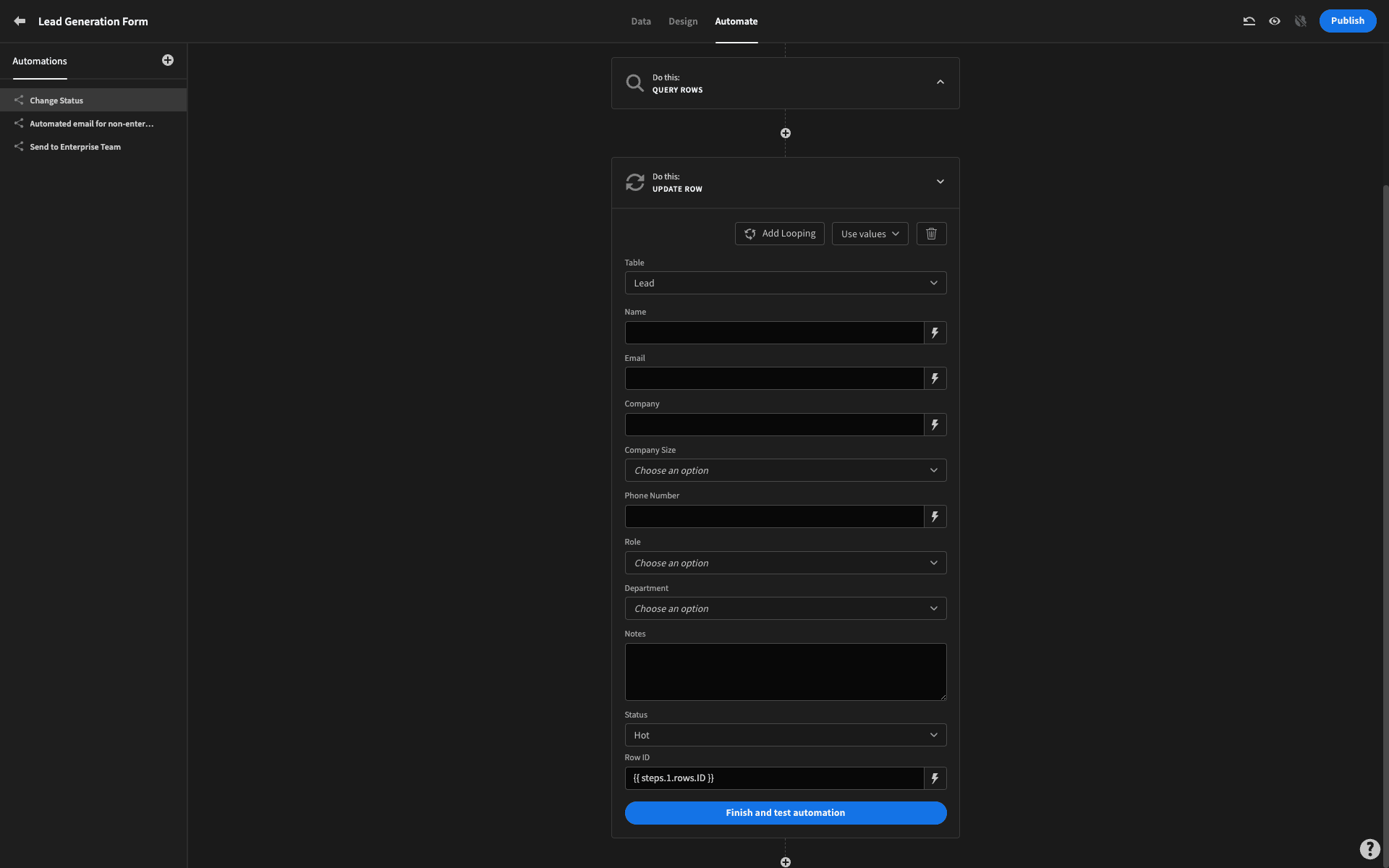Click the Row ID input field

coord(774,778)
